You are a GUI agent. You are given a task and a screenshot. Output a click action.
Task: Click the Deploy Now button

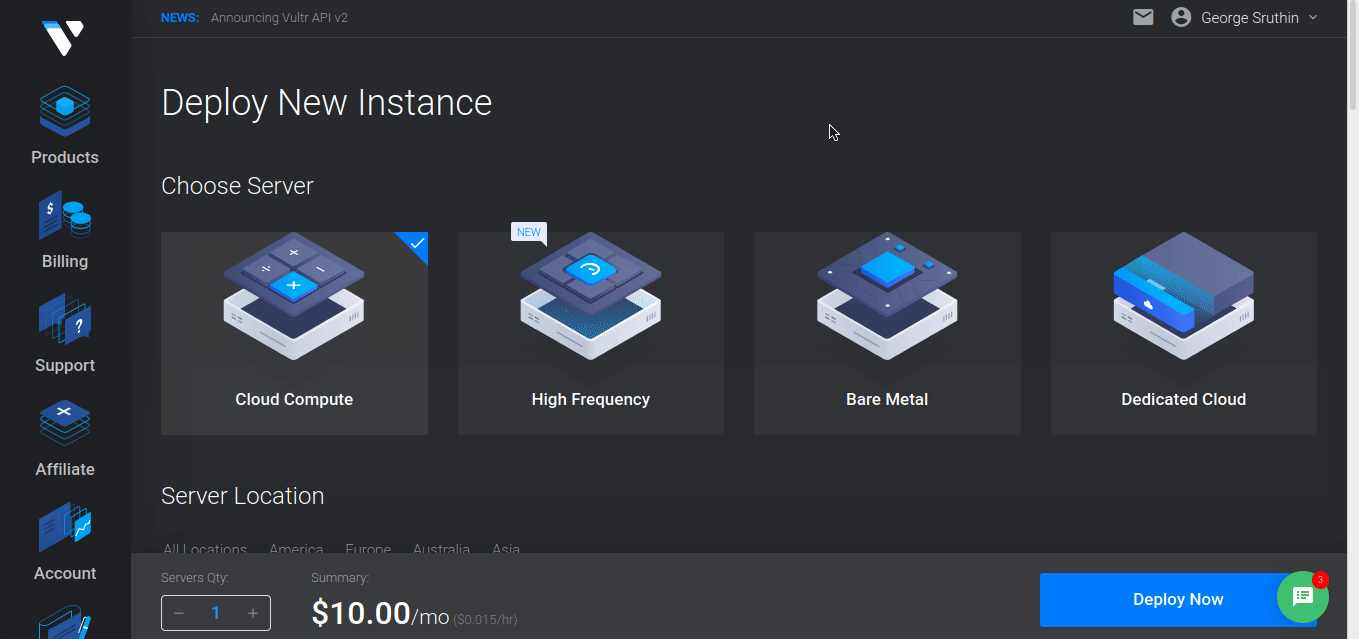click(1178, 600)
